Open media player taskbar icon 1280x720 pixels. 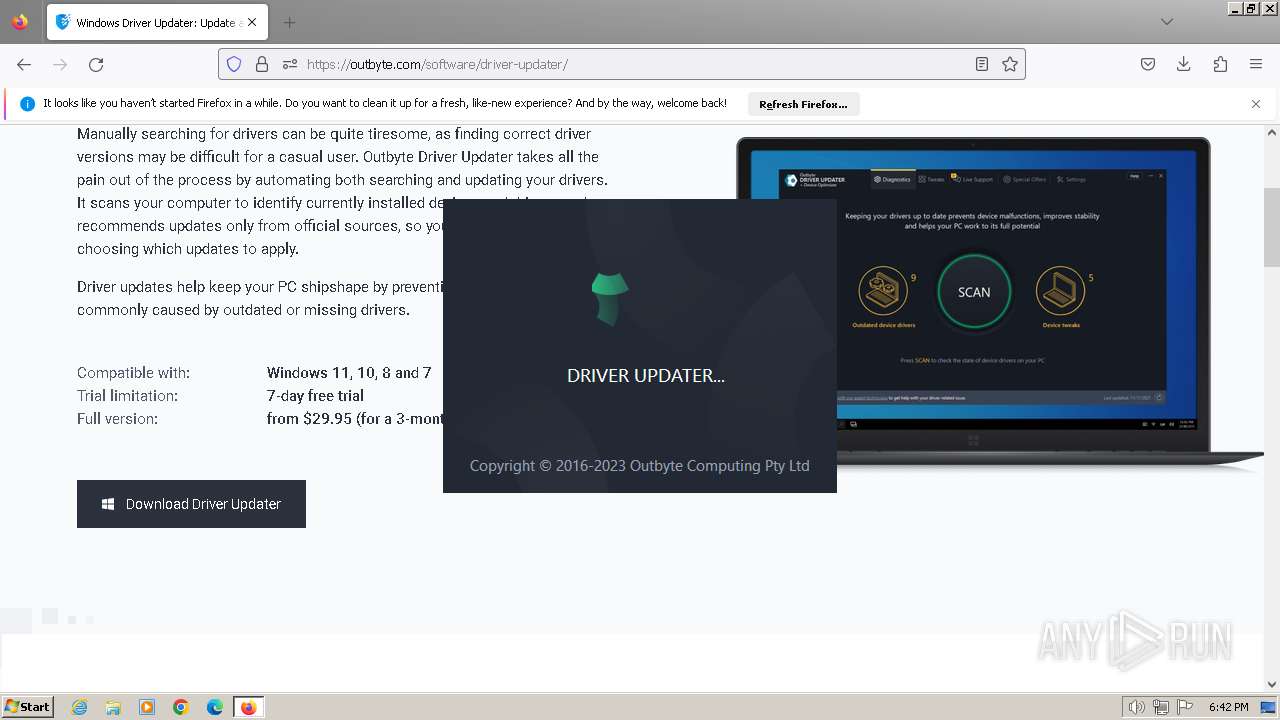coord(147,707)
